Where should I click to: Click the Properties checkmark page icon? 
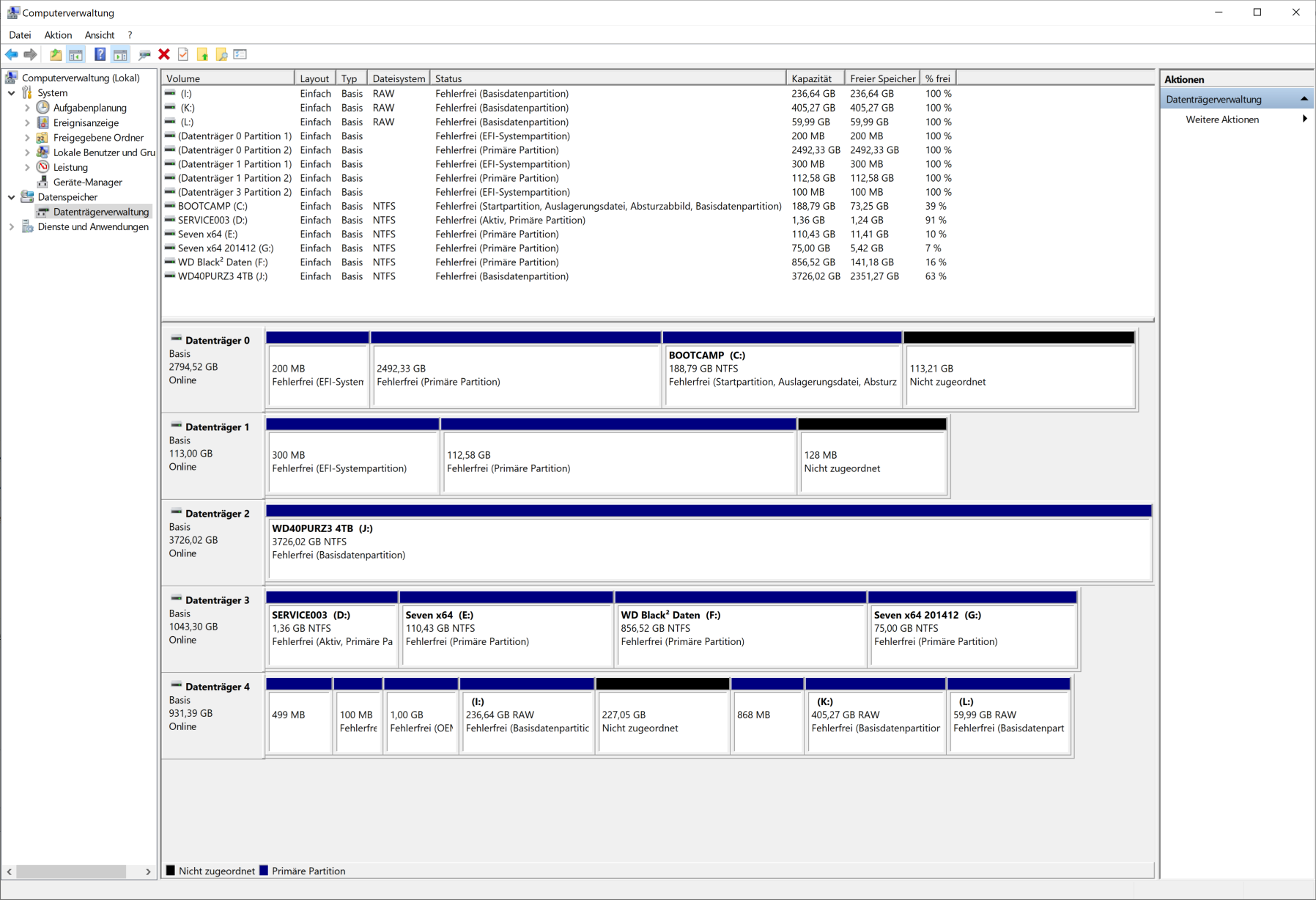pos(183,54)
